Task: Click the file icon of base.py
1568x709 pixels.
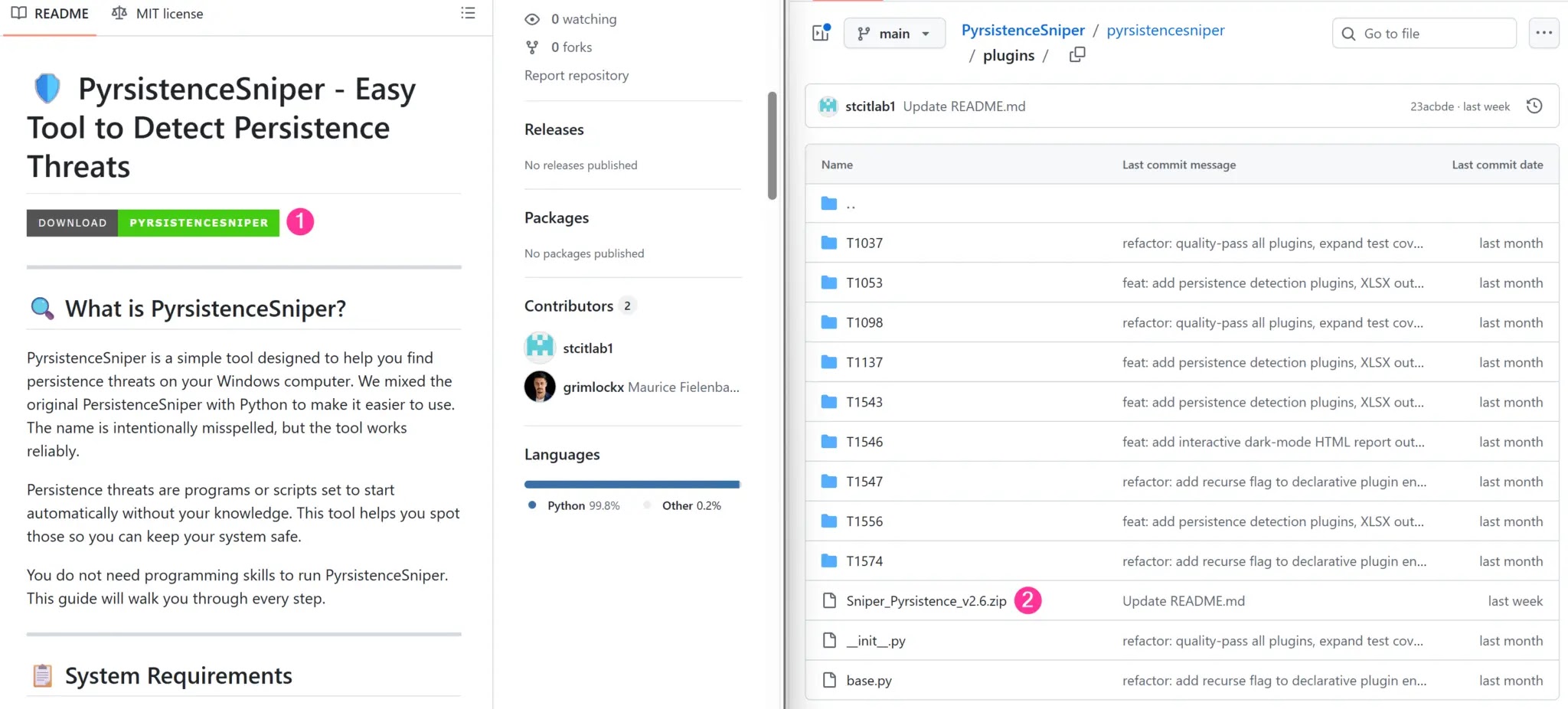Action: 828,681
